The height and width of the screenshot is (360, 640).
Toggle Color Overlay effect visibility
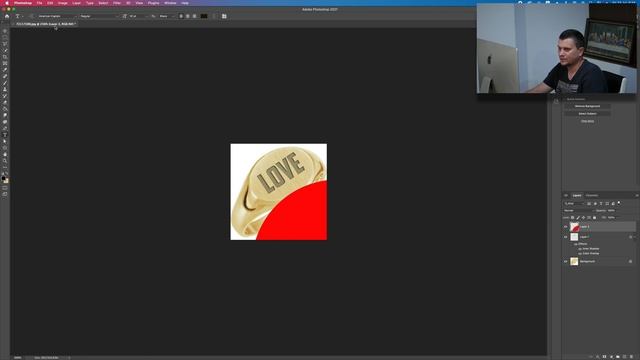[580, 253]
